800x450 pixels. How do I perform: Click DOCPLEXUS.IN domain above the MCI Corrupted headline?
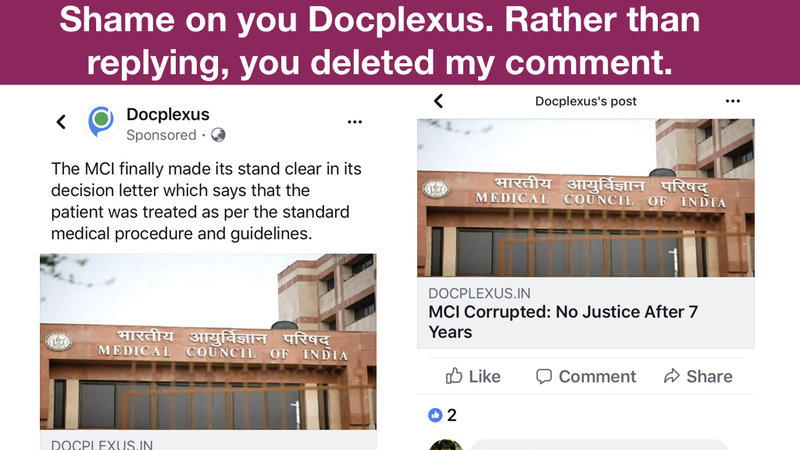[x=481, y=293]
